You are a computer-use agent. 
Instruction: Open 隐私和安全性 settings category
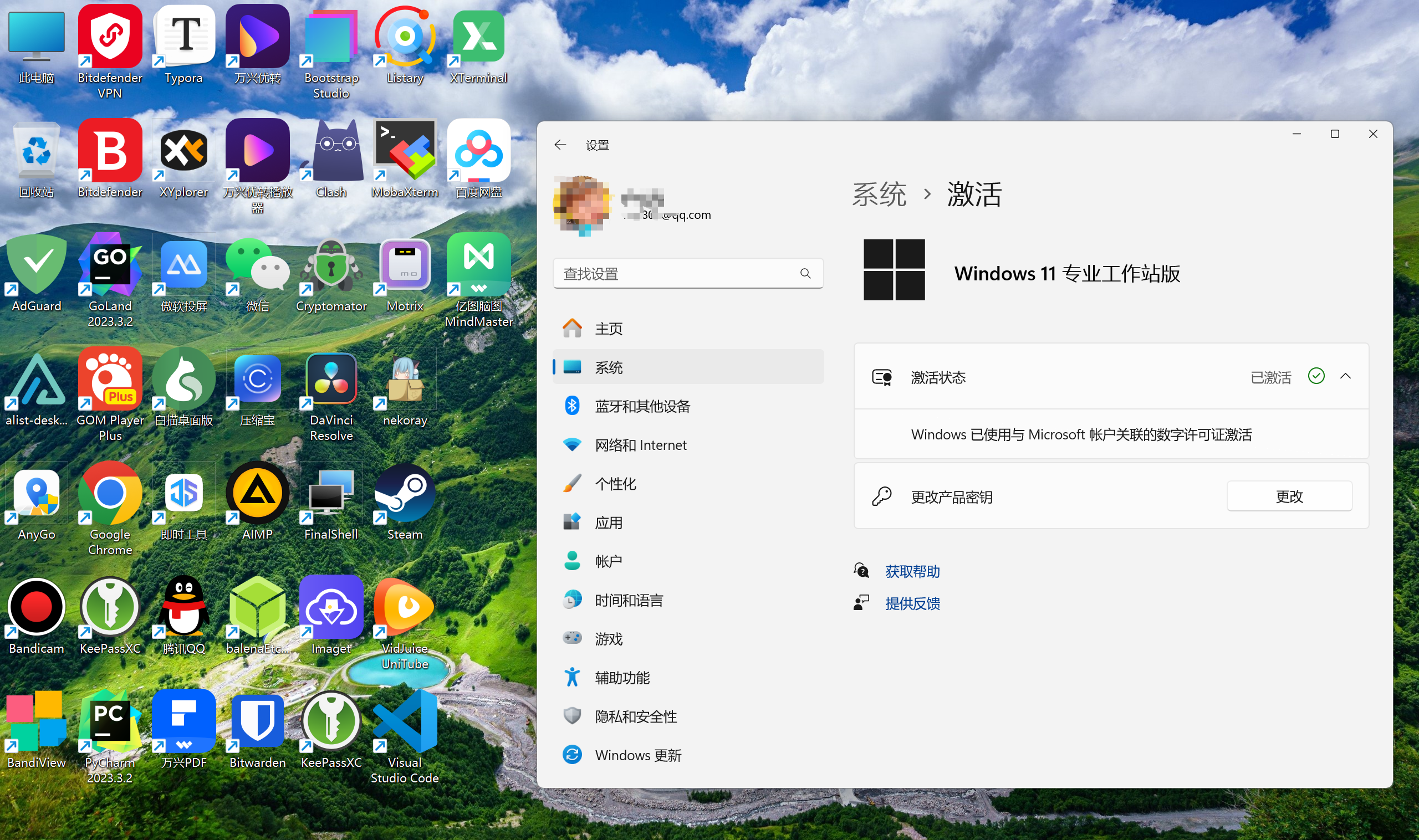(635, 716)
